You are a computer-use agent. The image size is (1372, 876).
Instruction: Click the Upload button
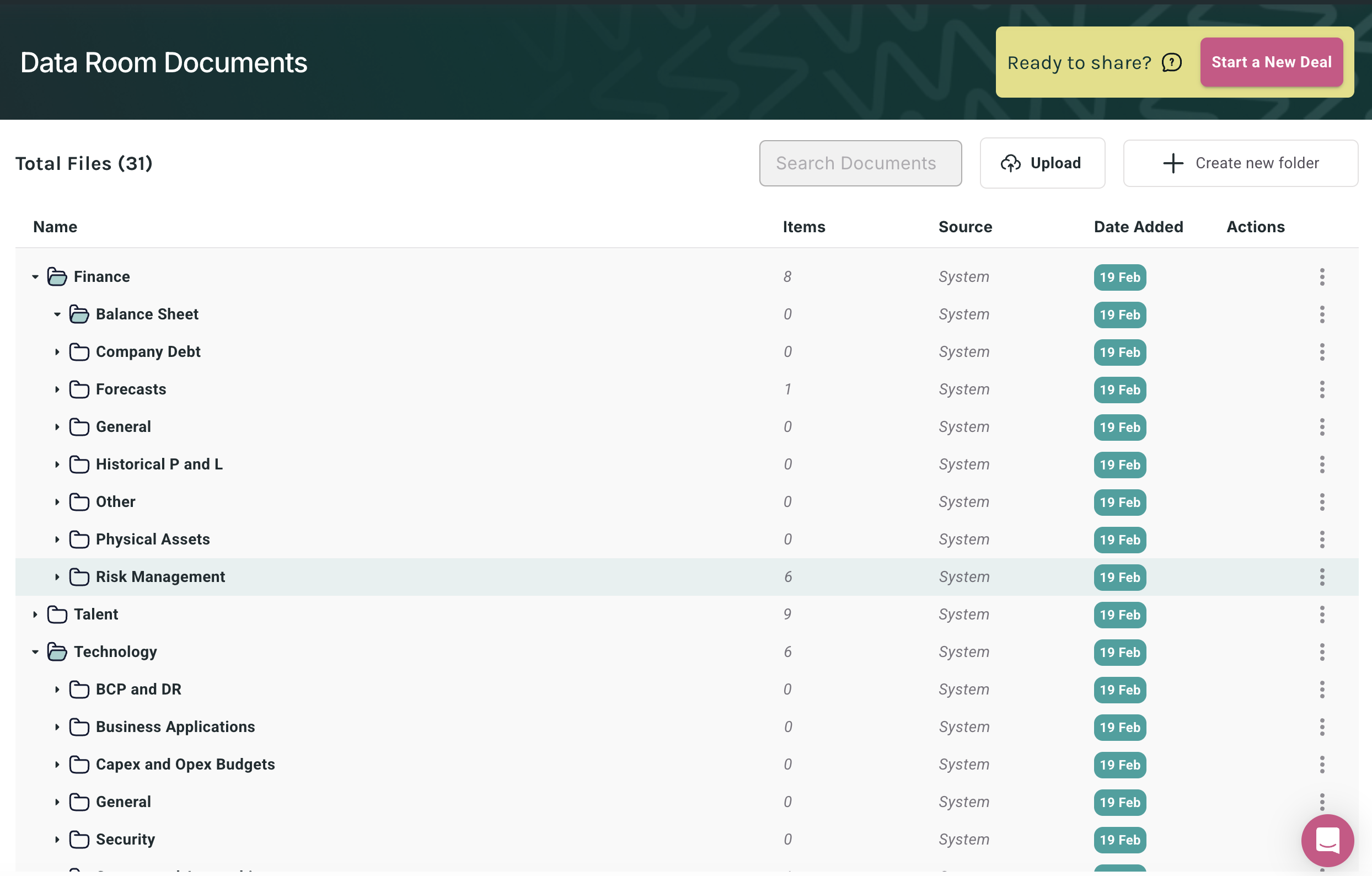pyautogui.click(x=1042, y=163)
